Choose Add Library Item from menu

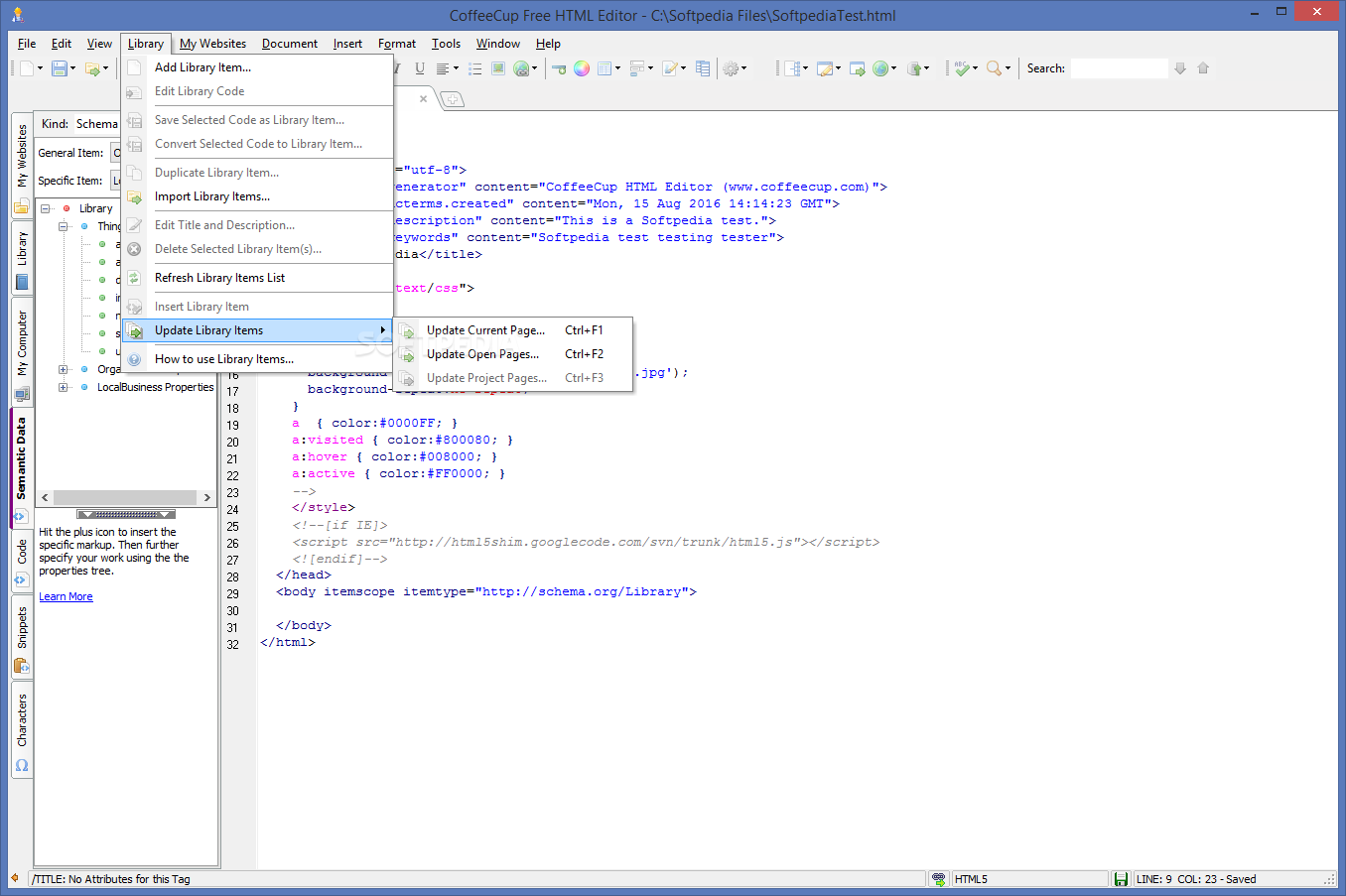(258, 67)
